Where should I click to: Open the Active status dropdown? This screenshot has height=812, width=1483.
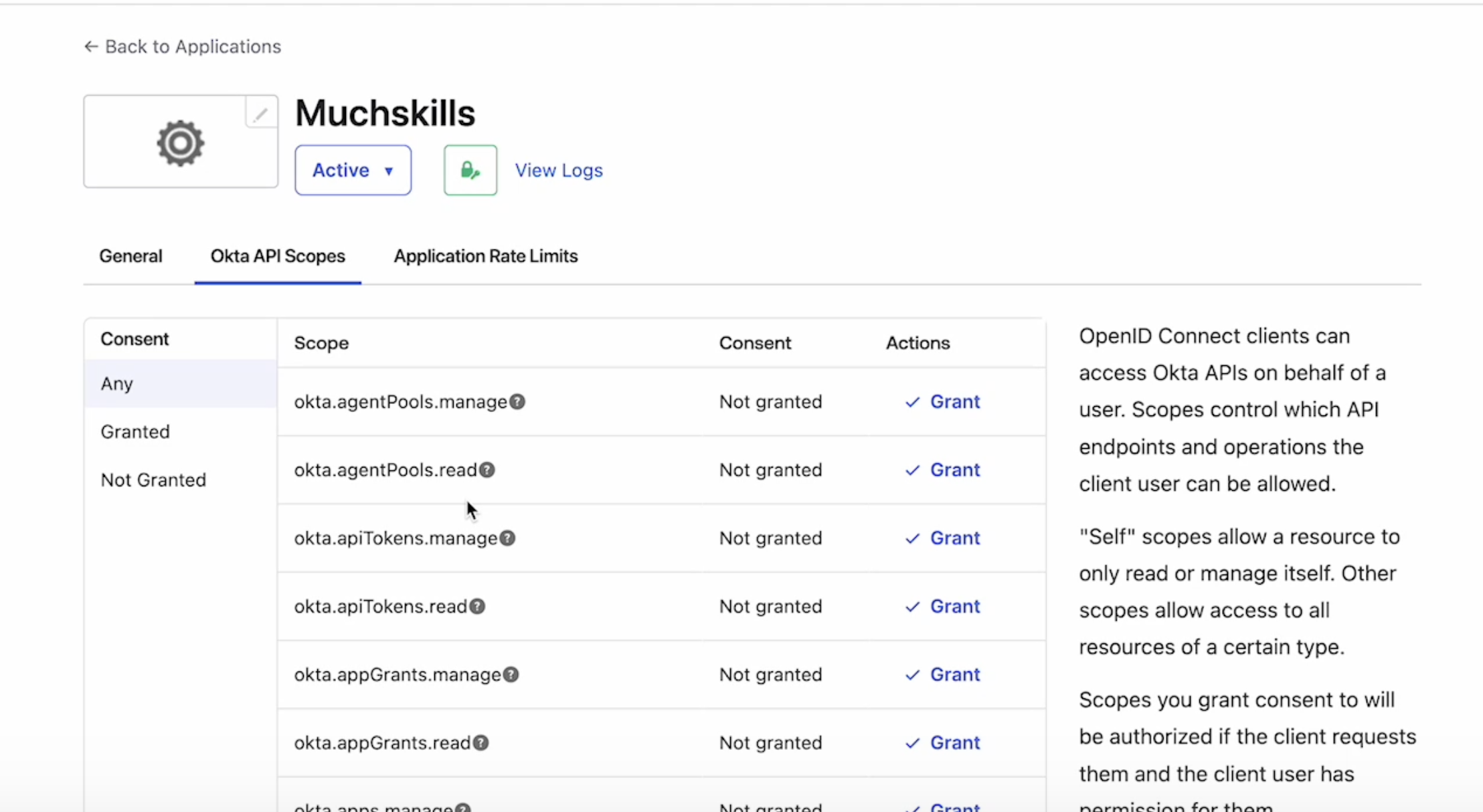353,170
